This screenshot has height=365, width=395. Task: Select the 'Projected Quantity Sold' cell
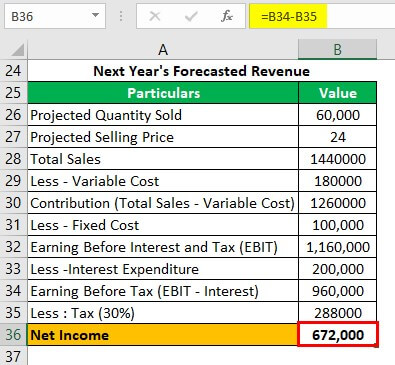tap(163, 115)
